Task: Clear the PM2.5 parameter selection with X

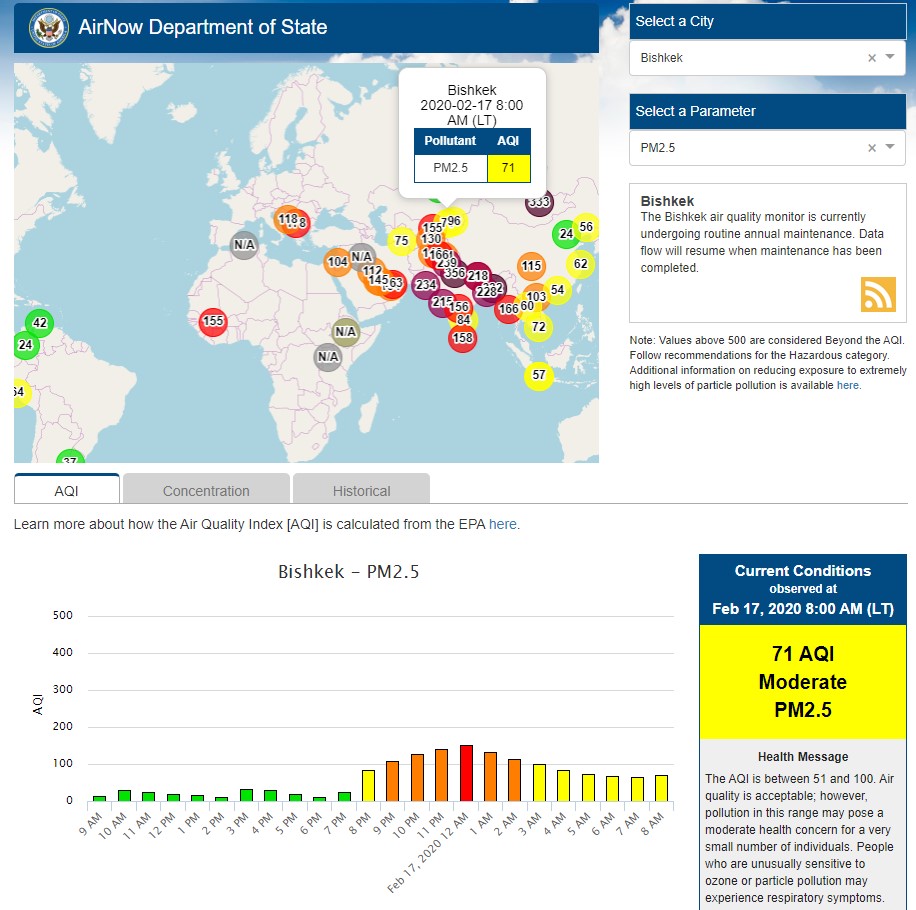Action: 871,148
